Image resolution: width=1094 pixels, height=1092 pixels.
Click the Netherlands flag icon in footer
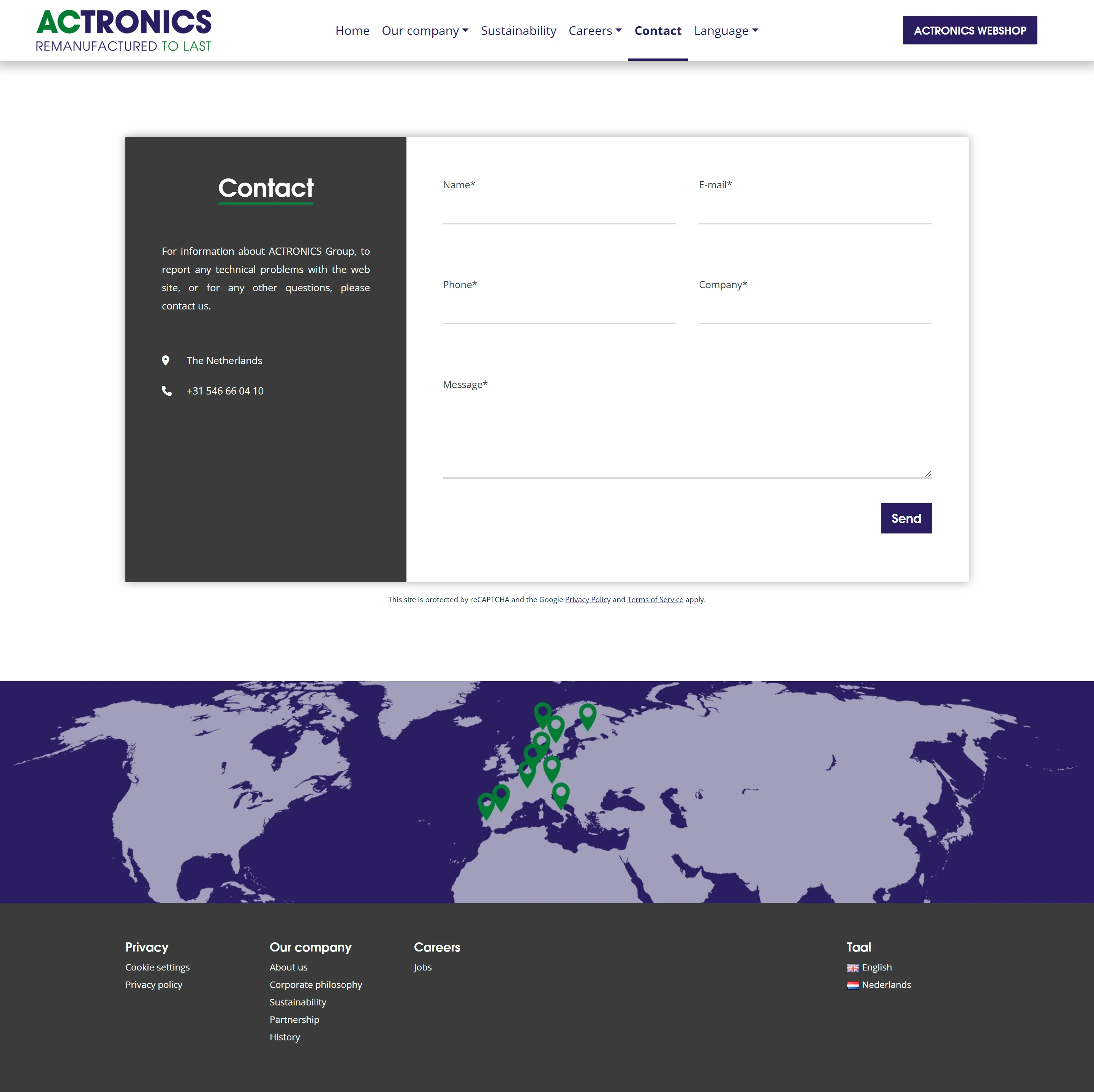tap(853, 986)
